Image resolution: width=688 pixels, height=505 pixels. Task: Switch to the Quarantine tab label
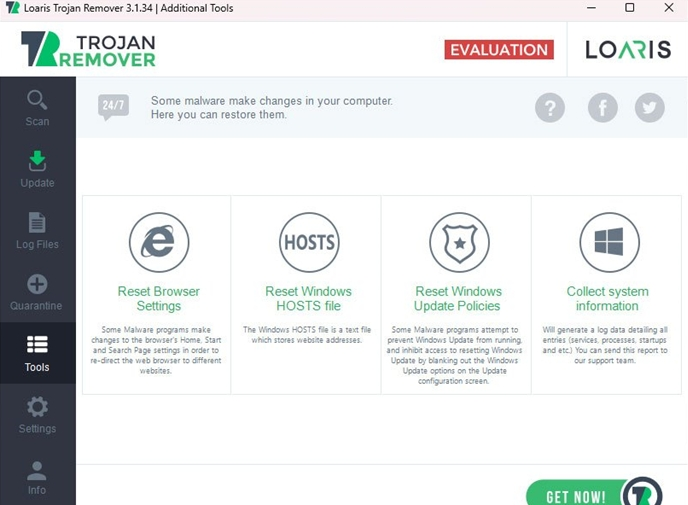coord(36,306)
